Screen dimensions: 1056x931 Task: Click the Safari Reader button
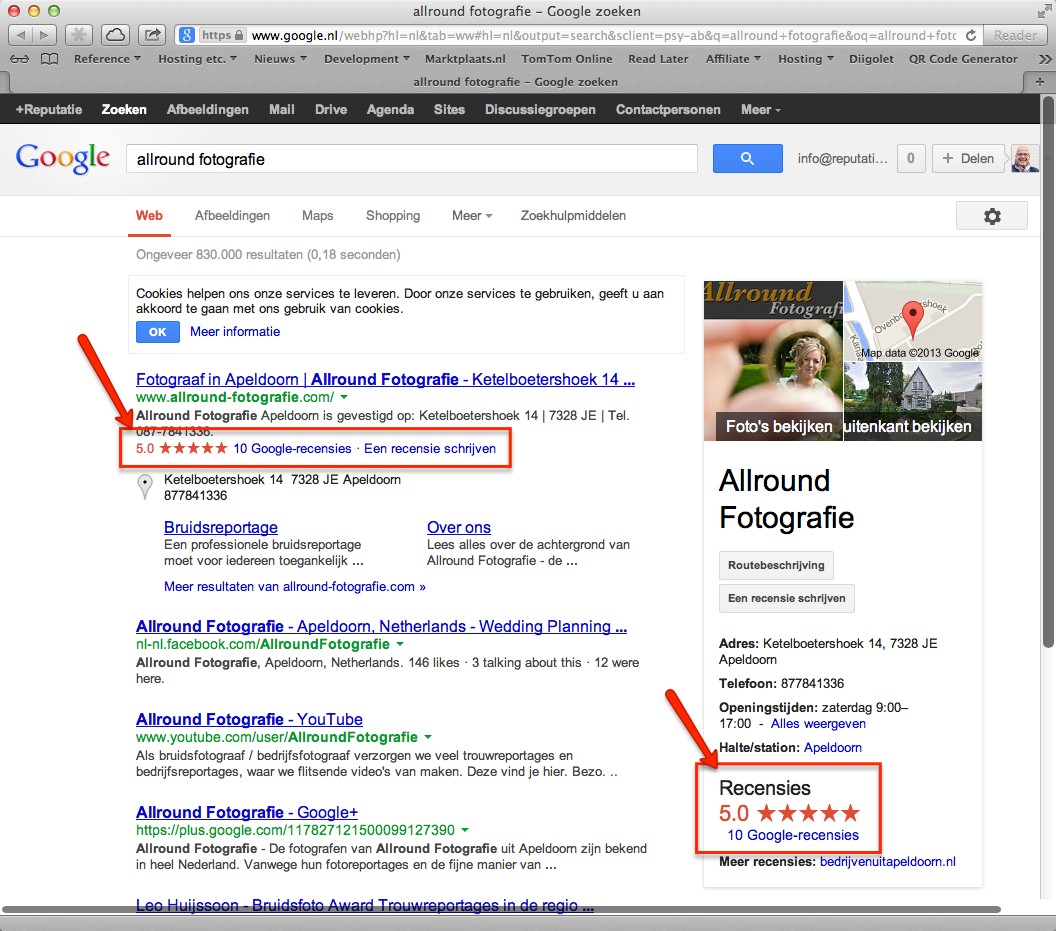(x=1015, y=35)
